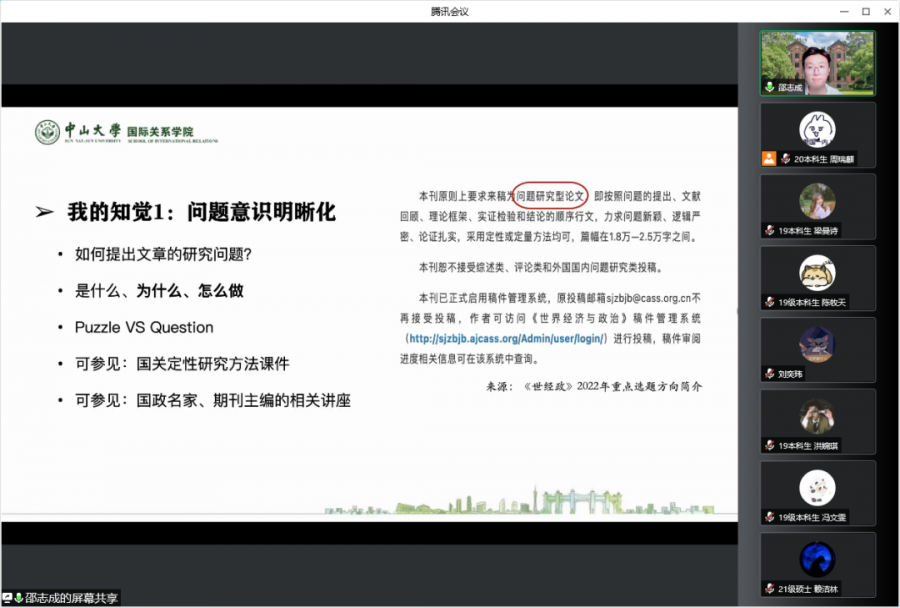This screenshot has width=900, height=608.
Task: Click the 腾讯会议 window title
Action: 449,11
